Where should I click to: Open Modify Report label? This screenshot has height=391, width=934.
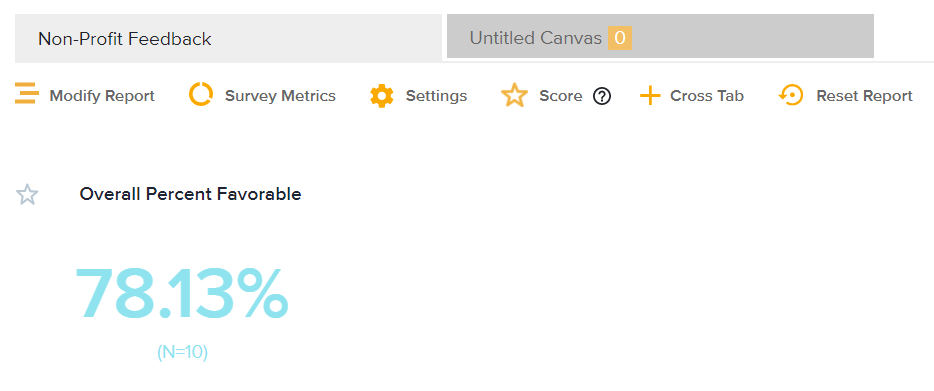[x=102, y=96]
